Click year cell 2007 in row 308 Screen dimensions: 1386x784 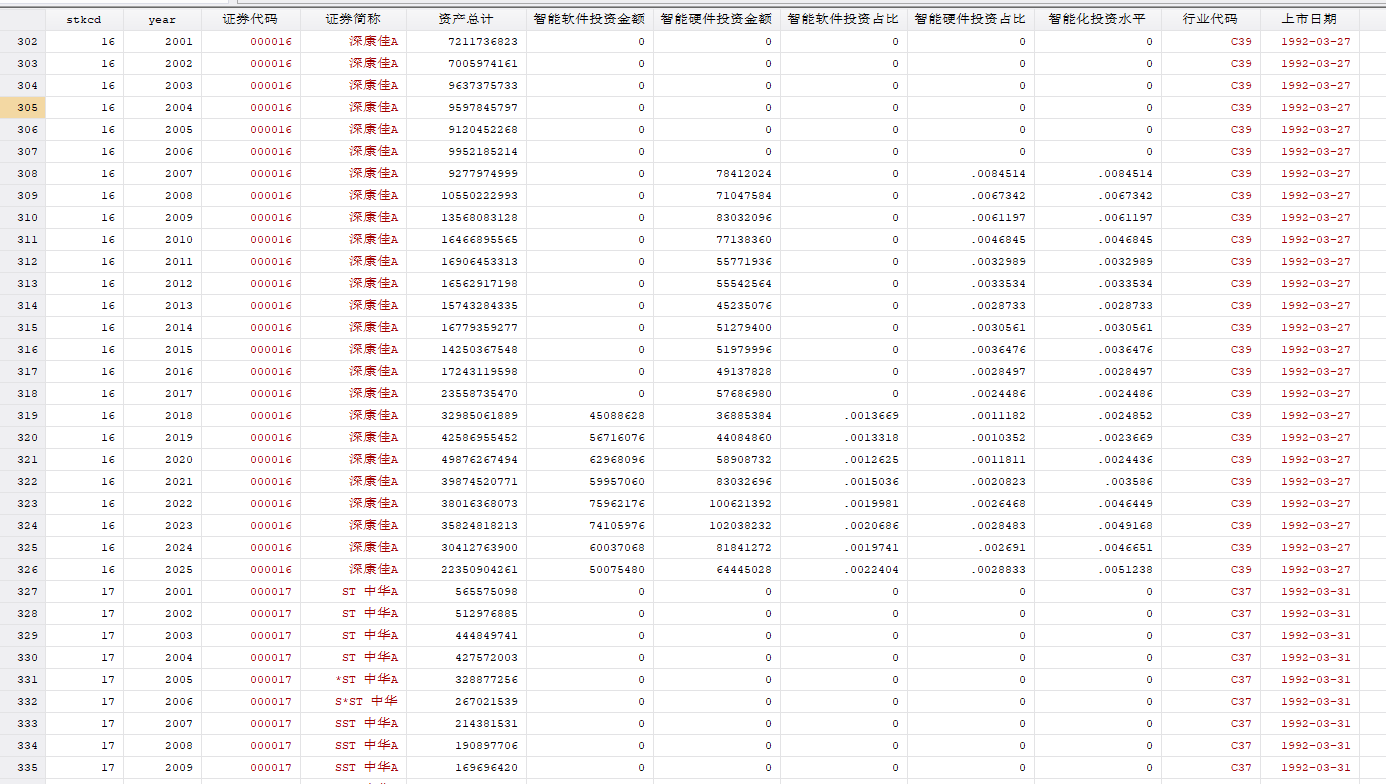162,173
